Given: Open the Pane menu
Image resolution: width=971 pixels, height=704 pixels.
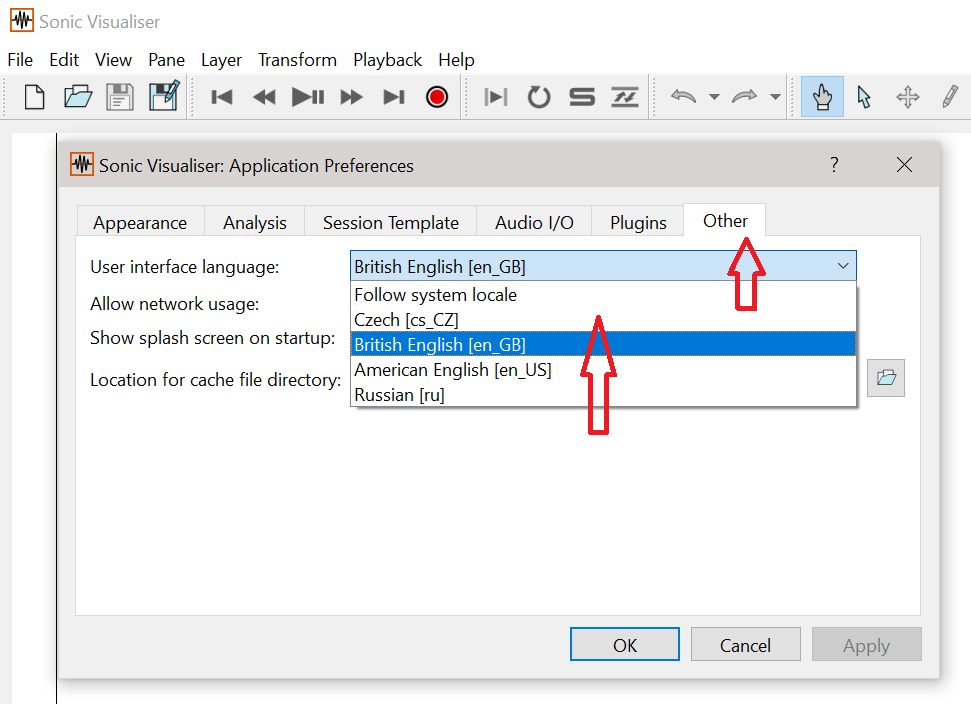Looking at the screenshot, I should 166,60.
